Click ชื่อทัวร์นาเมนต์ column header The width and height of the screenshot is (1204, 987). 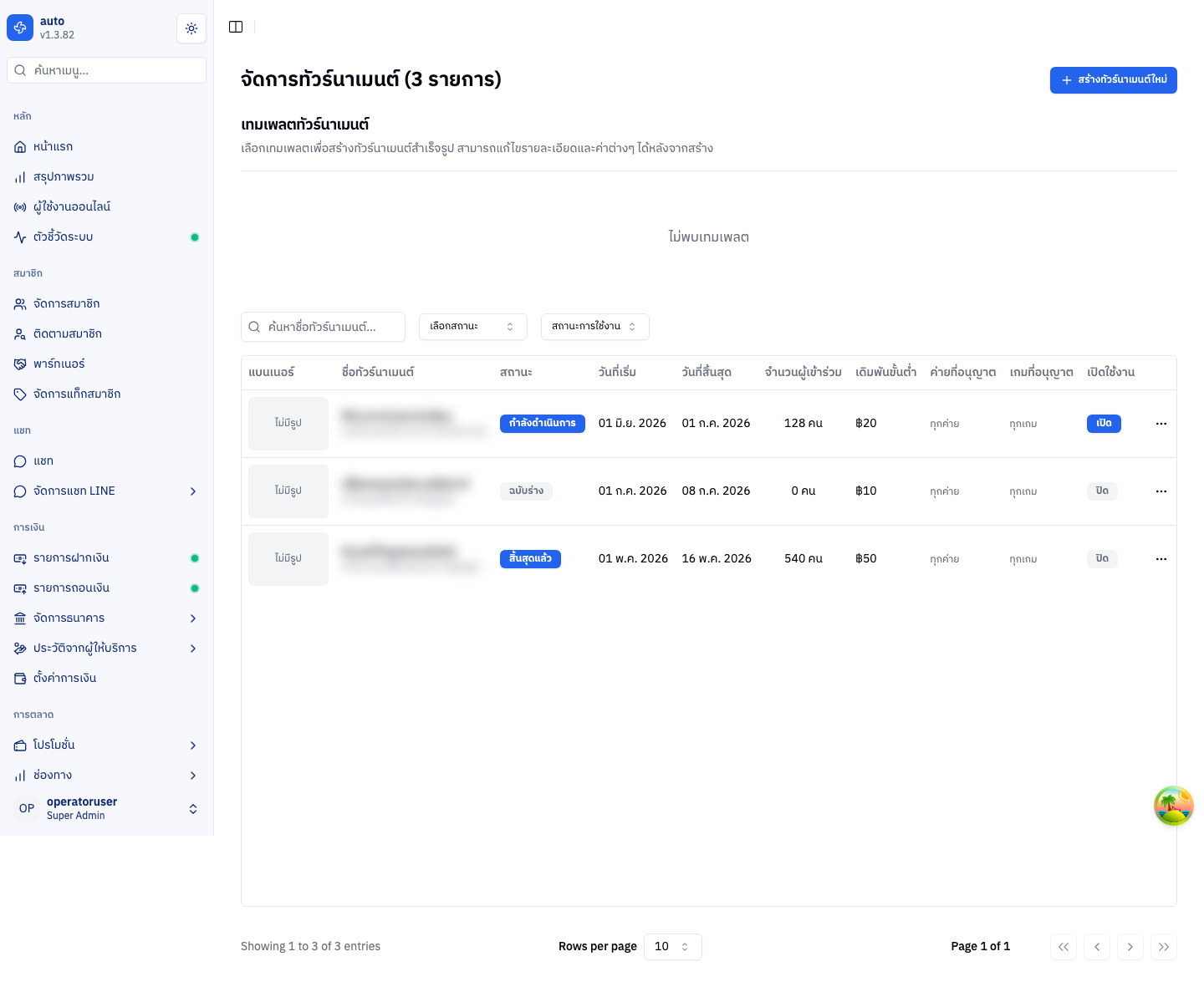pyautogui.click(x=378, y=373)
